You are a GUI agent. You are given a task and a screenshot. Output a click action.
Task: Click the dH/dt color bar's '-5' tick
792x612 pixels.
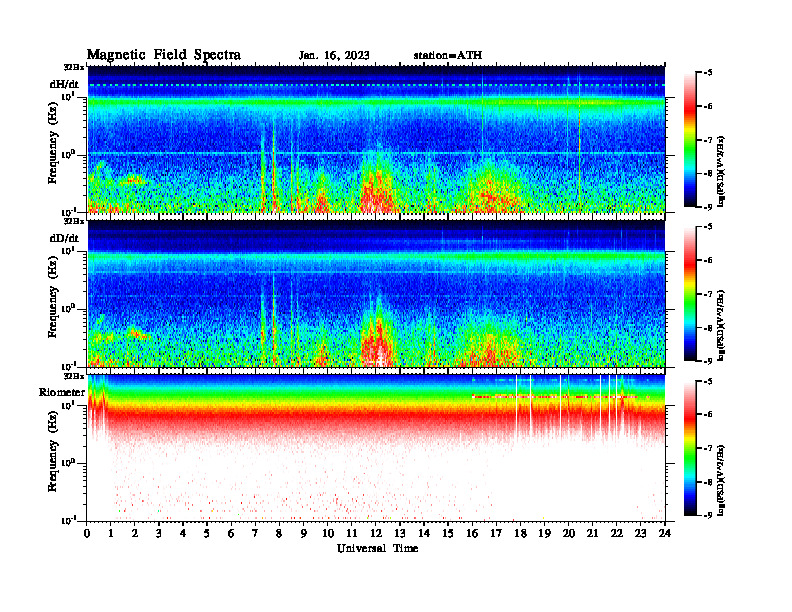[x=709, y=73]
